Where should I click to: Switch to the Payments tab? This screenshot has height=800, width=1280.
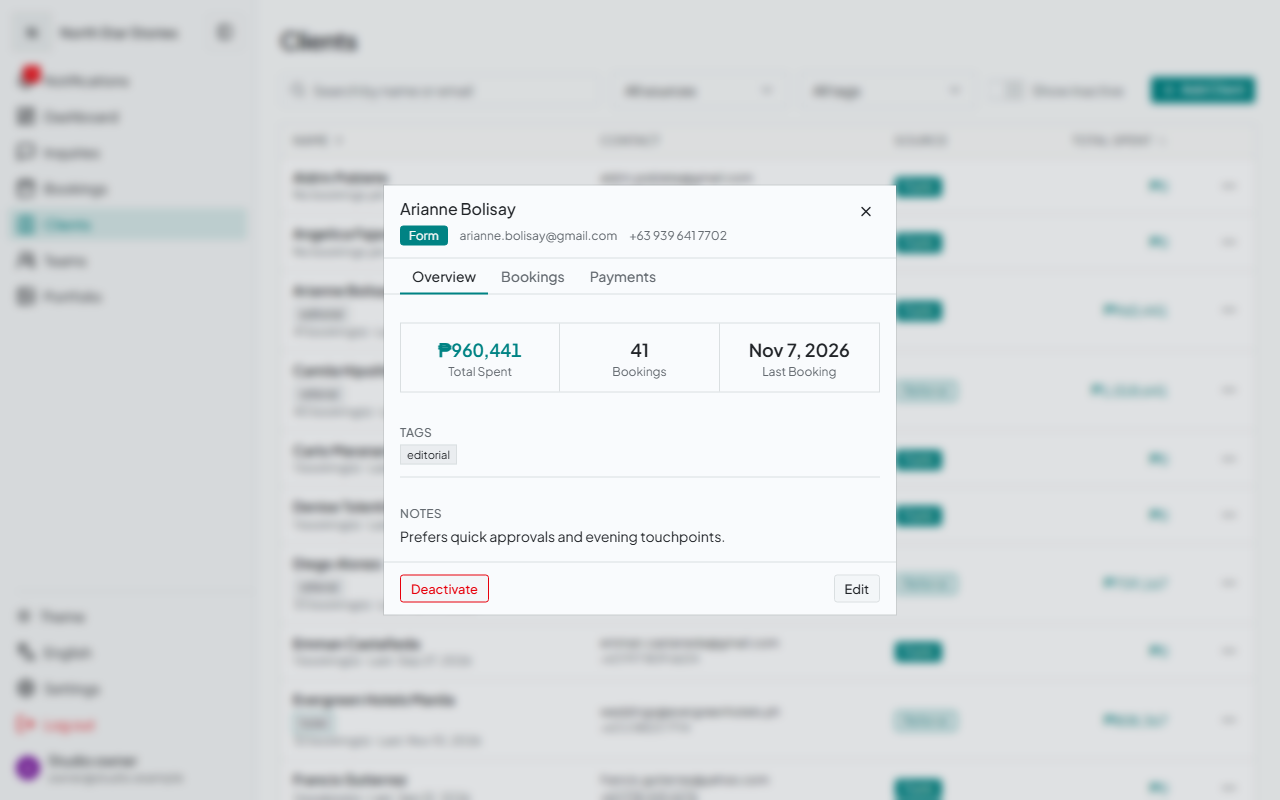coord(623,277)
